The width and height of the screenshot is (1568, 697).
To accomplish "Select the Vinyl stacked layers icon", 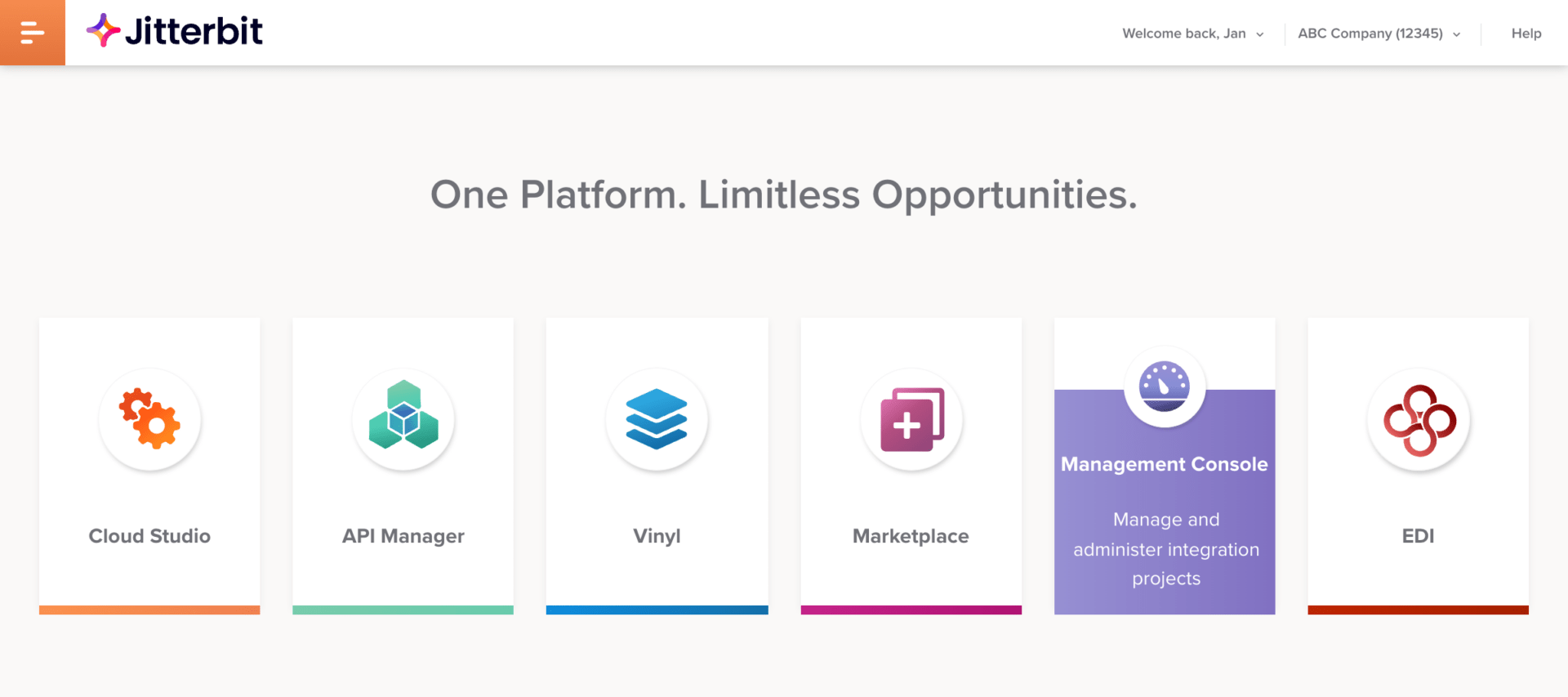I will coord(657,418).
